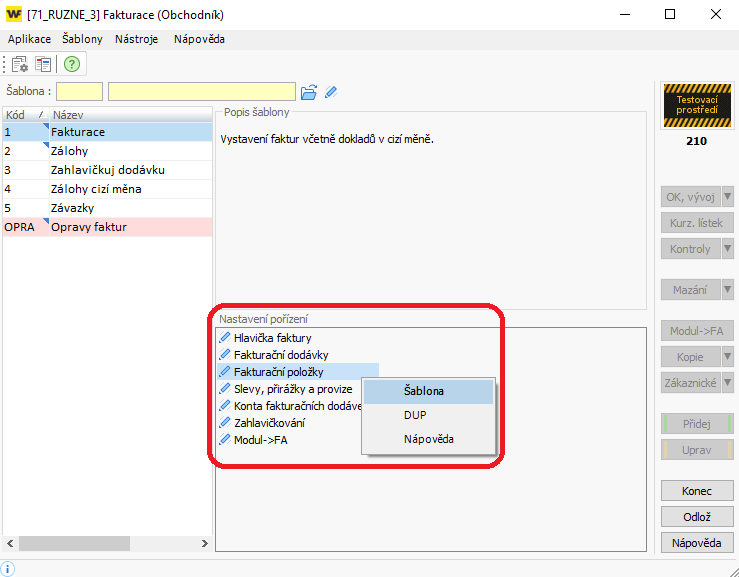Click the Testovací prostředí badge
The height and width of the screenshot is (577, 739).
click(x=697, y=106)
